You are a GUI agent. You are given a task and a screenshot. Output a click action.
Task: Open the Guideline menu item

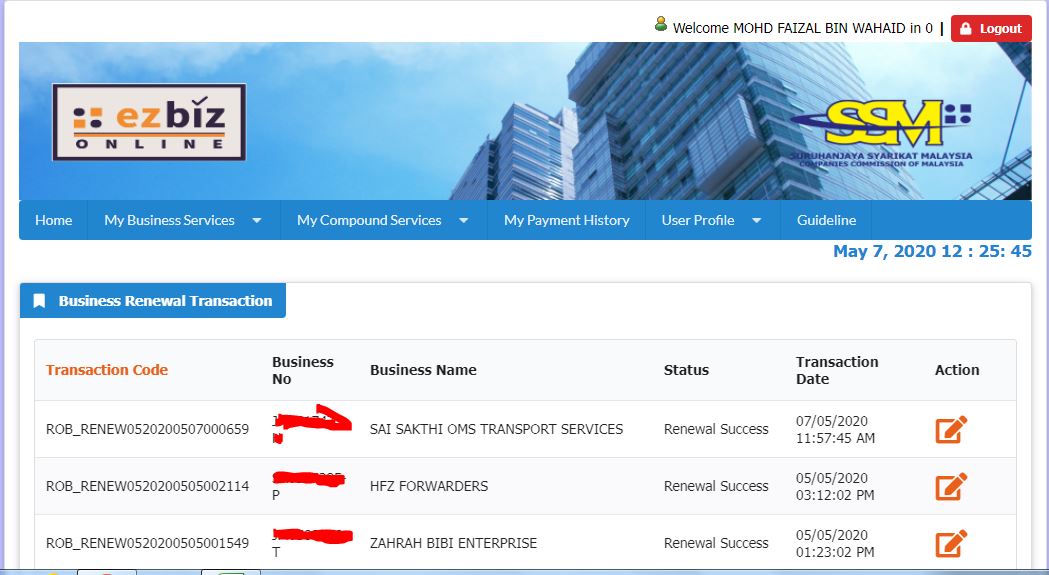click(826, 220)
